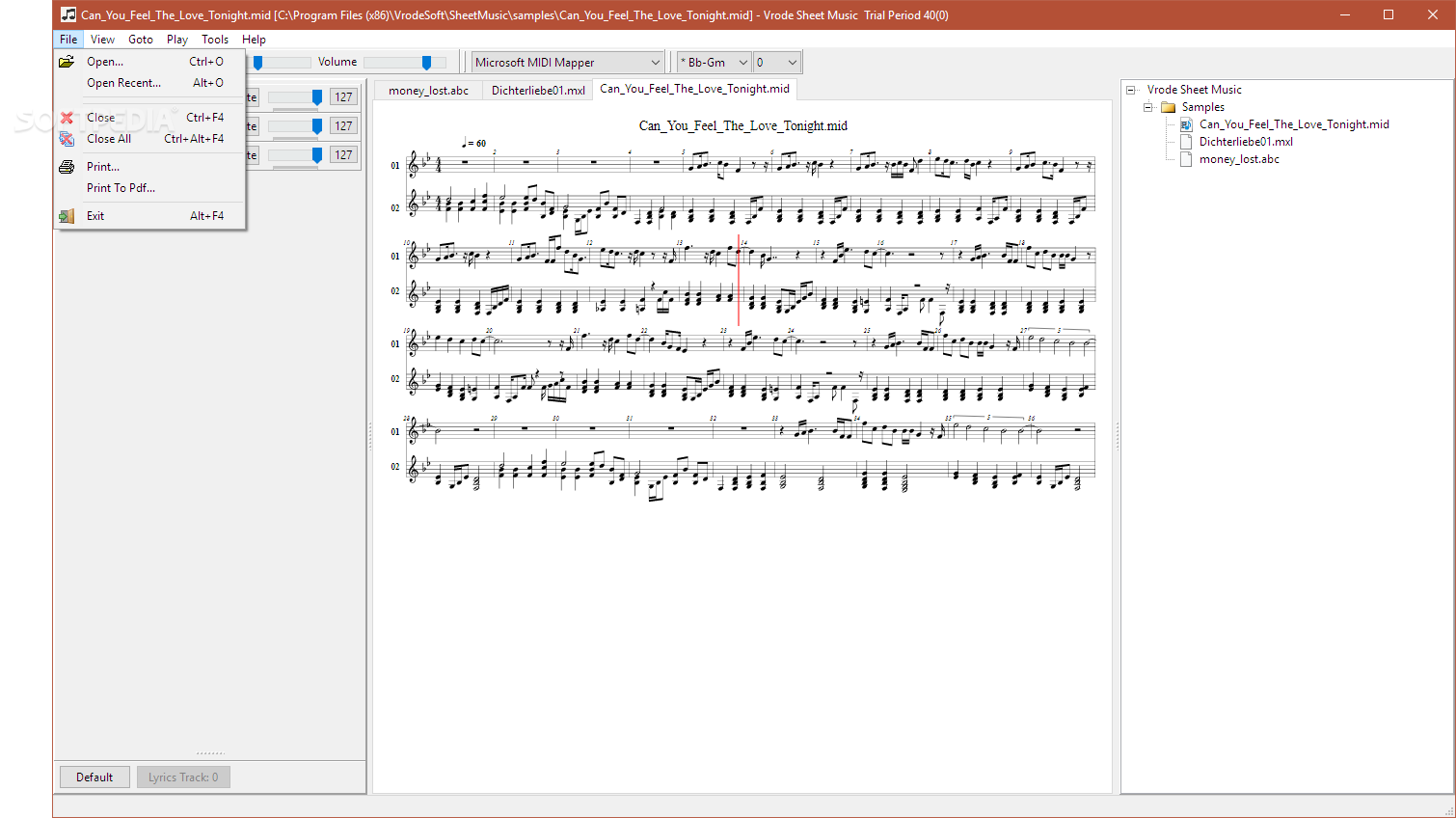Click the music note app icon in title bar

(x=68, y=14)
